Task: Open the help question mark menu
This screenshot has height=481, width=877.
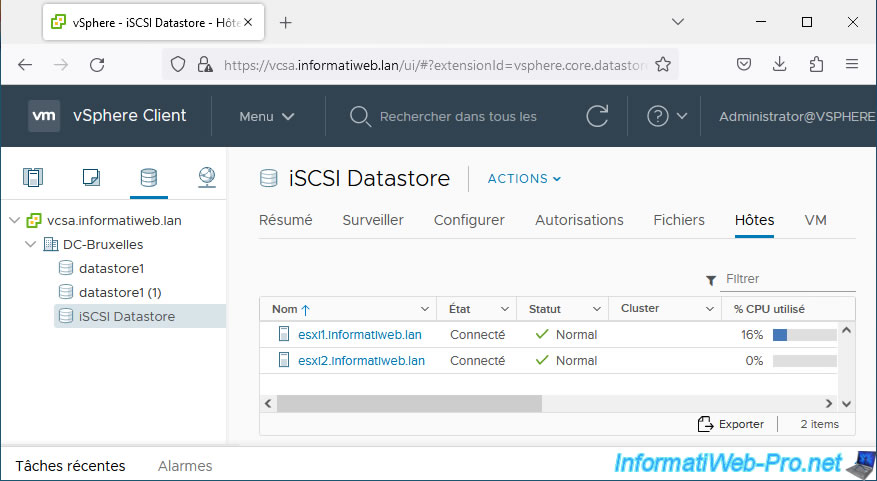Action: pos(667,116)
